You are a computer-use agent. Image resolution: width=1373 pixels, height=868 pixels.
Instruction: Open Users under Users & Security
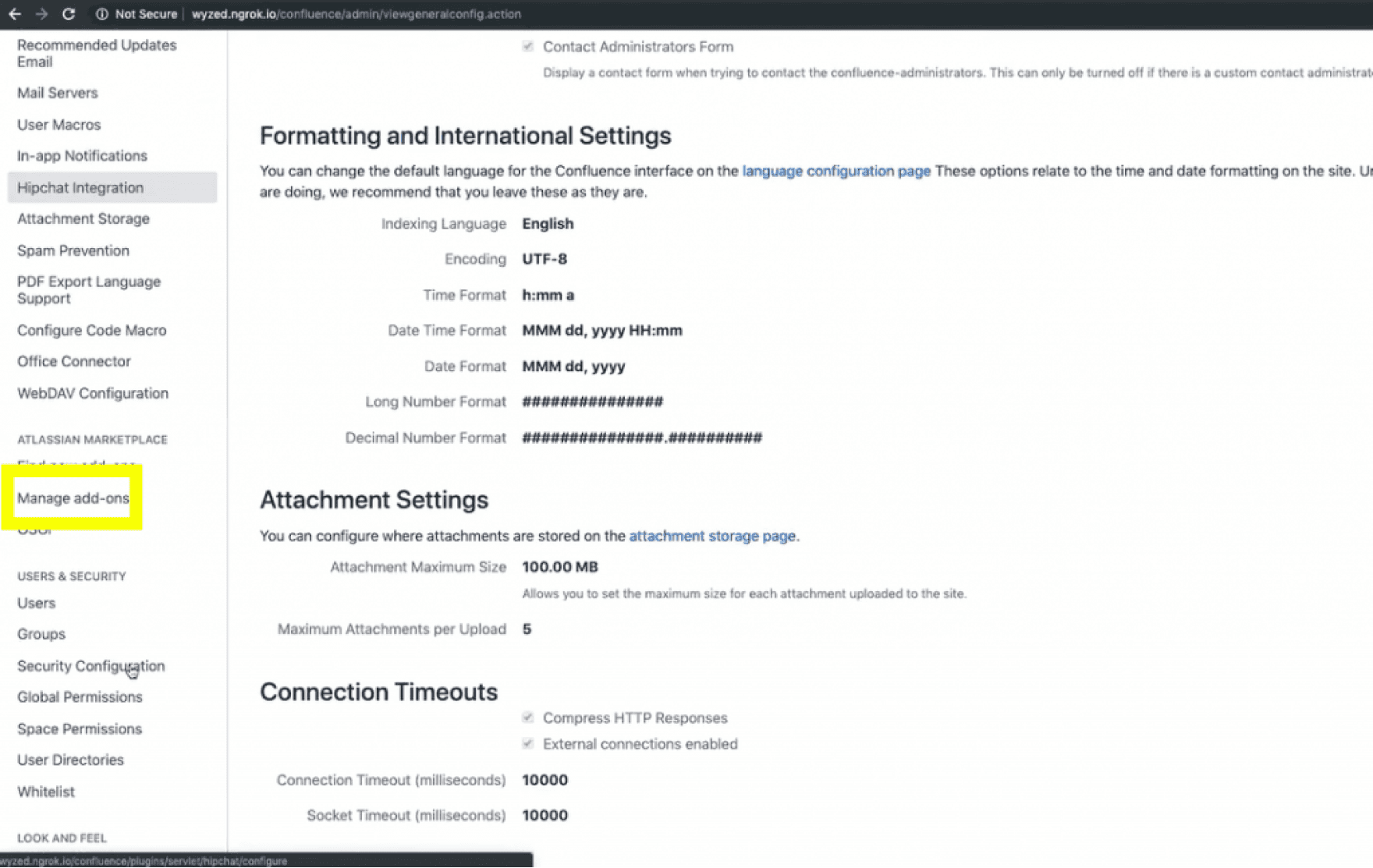point(37,604)
